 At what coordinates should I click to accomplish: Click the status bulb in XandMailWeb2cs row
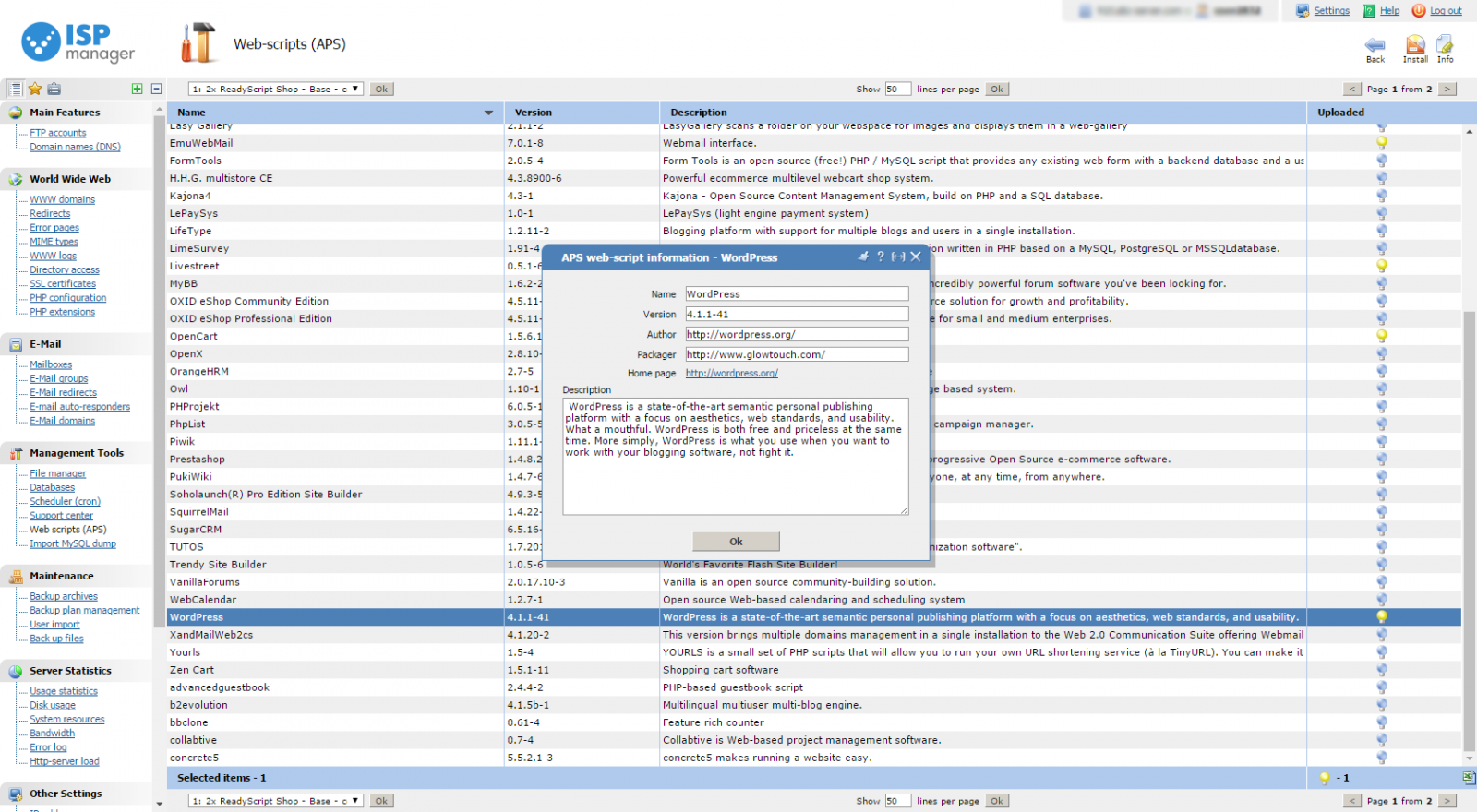(x=1382, y=635)
